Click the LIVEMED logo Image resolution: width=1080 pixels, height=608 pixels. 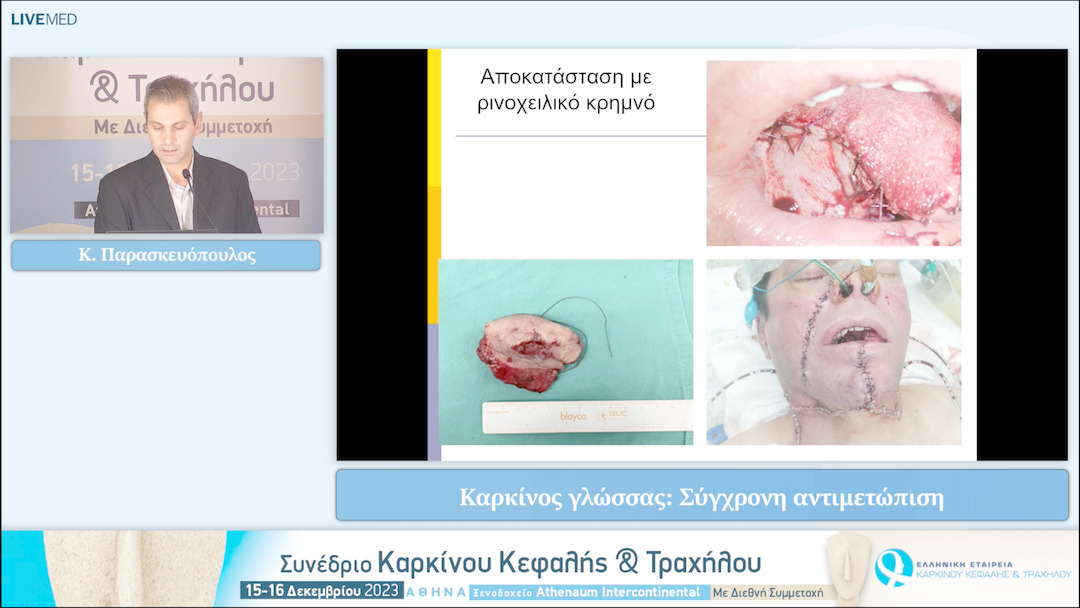pos(43,17)
